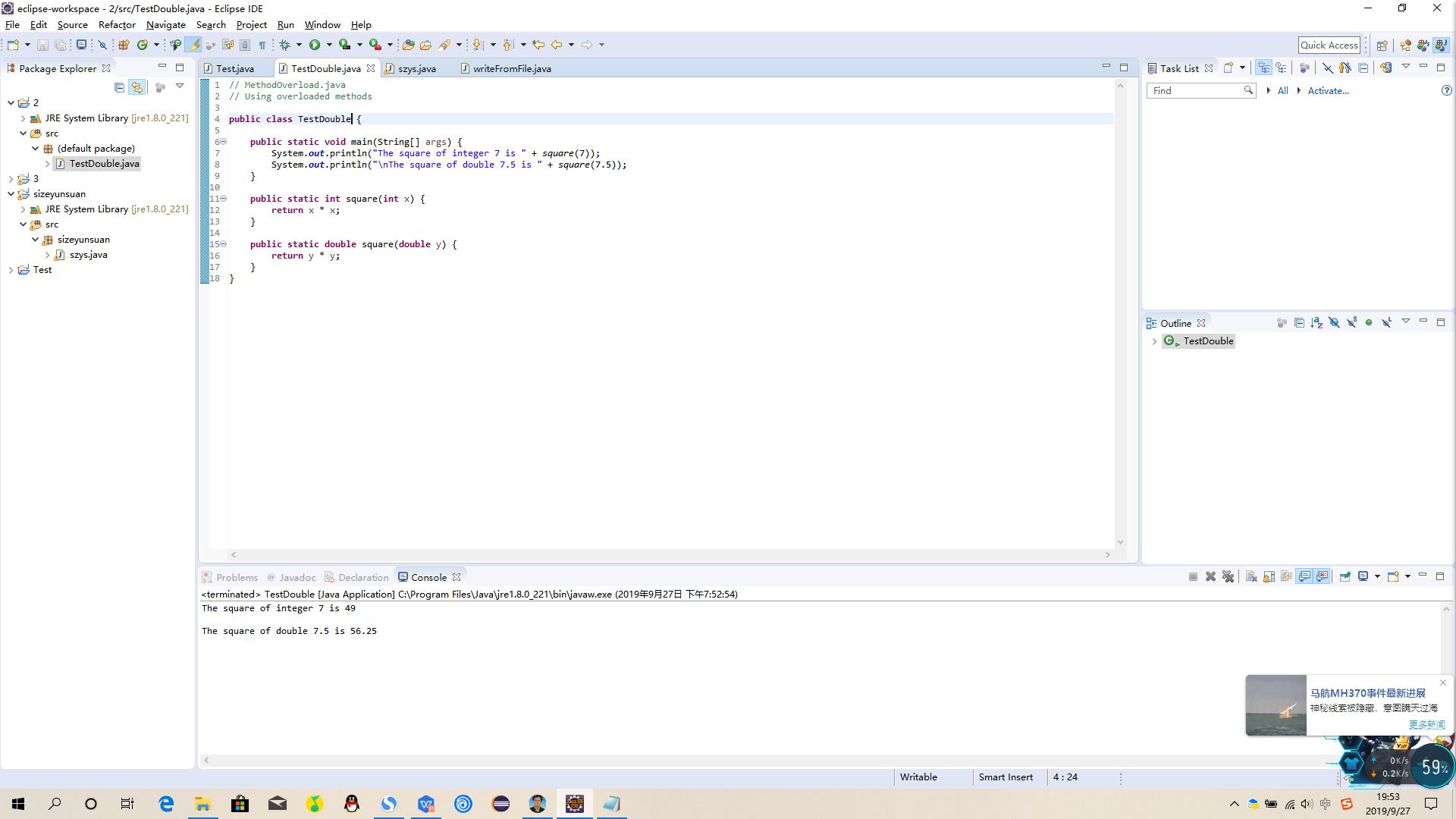The image size is (1456, 819).
Task: Click the Javadoc tab in bottom panel
Action: pyautogui.click(x=297, y=577)
